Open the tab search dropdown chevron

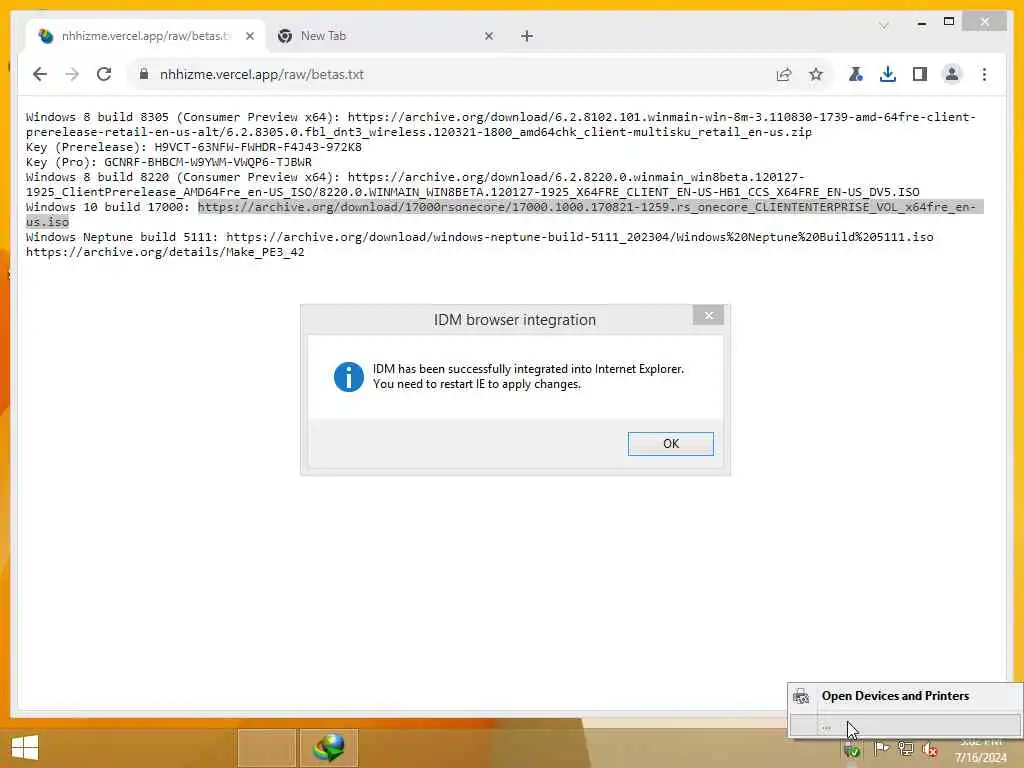[x=884, y=25]
